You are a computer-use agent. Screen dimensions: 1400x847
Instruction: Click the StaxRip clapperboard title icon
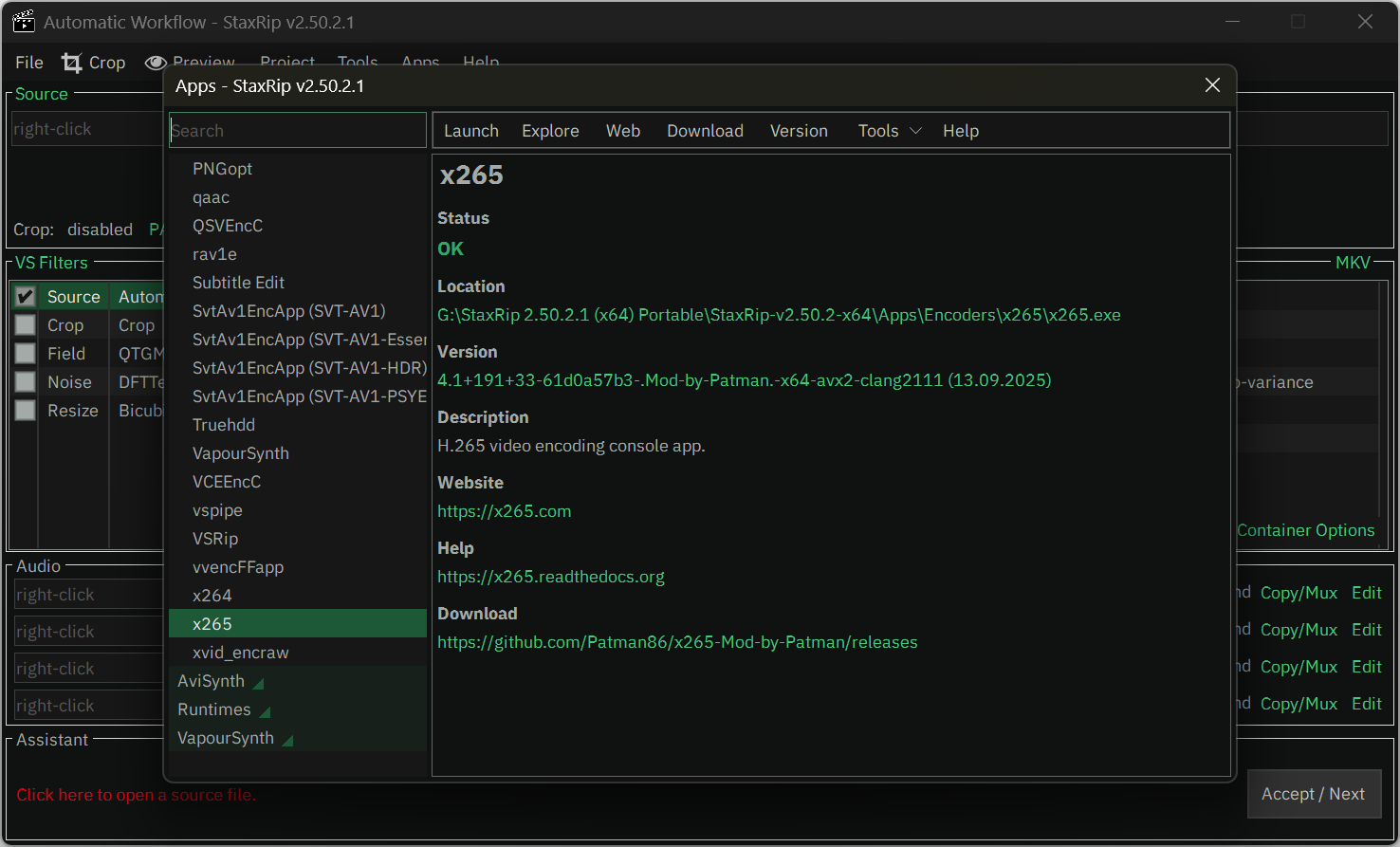(x=24, y=22)
